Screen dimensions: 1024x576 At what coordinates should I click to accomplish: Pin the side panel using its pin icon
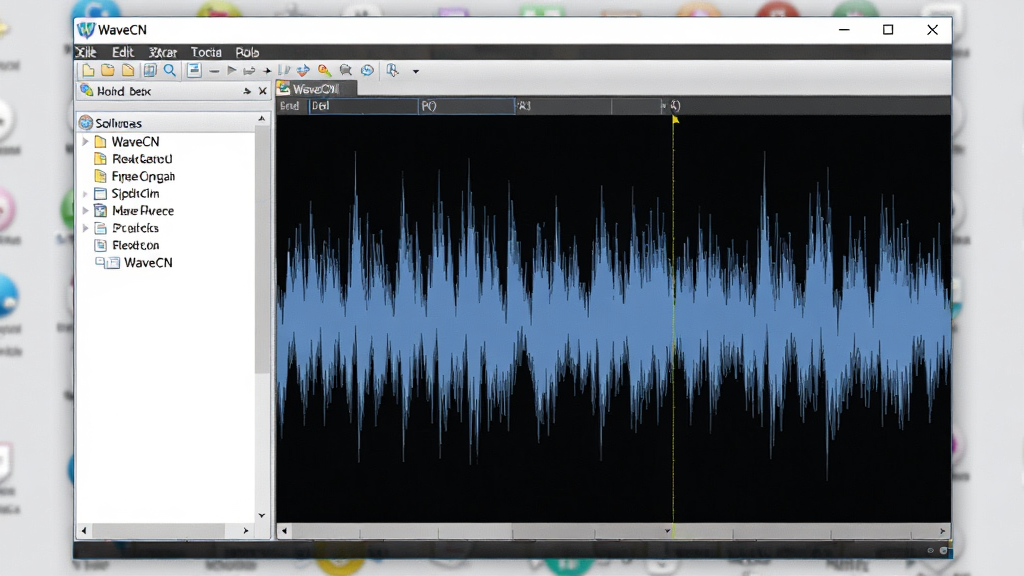point(247,91)
